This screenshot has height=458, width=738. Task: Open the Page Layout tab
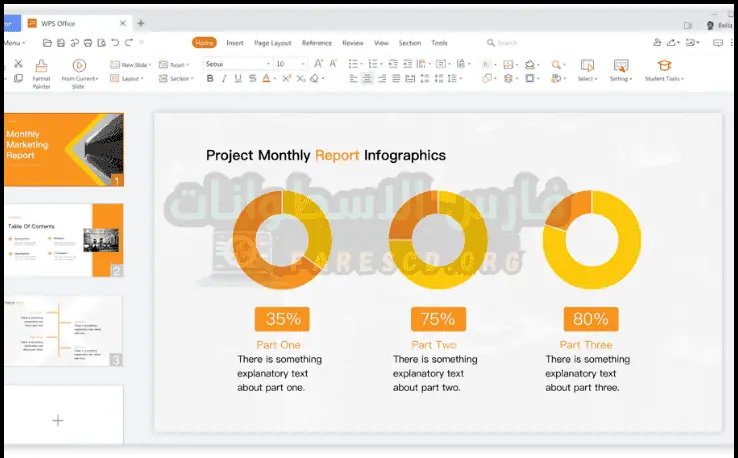click(272, 43)
